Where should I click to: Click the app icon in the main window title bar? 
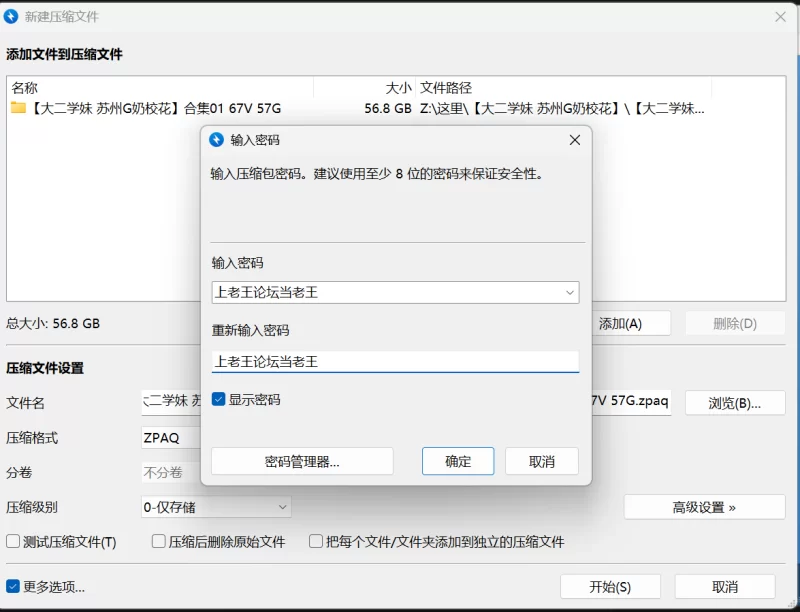tap(11, 16)
